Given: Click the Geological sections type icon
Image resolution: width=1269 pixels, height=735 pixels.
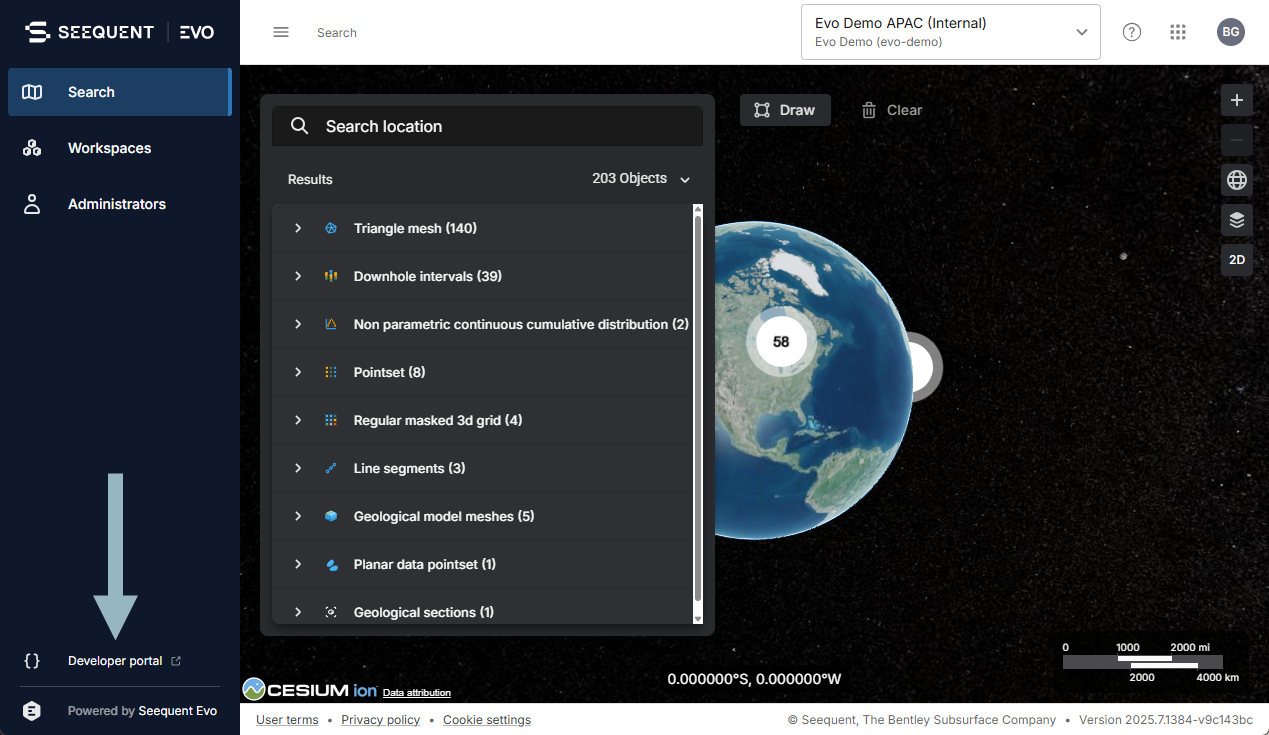Looking at the screenshot, I should [331, 612].
